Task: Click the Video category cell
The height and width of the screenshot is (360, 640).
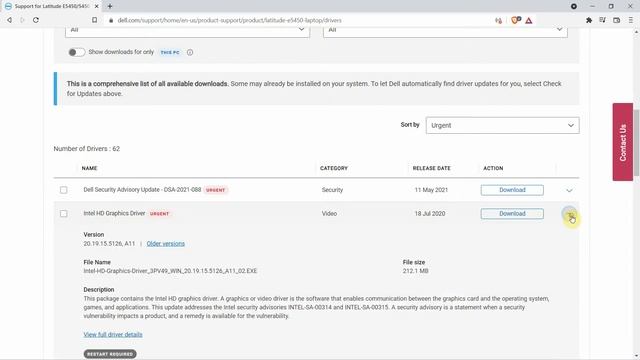Action: click(329, 213)
